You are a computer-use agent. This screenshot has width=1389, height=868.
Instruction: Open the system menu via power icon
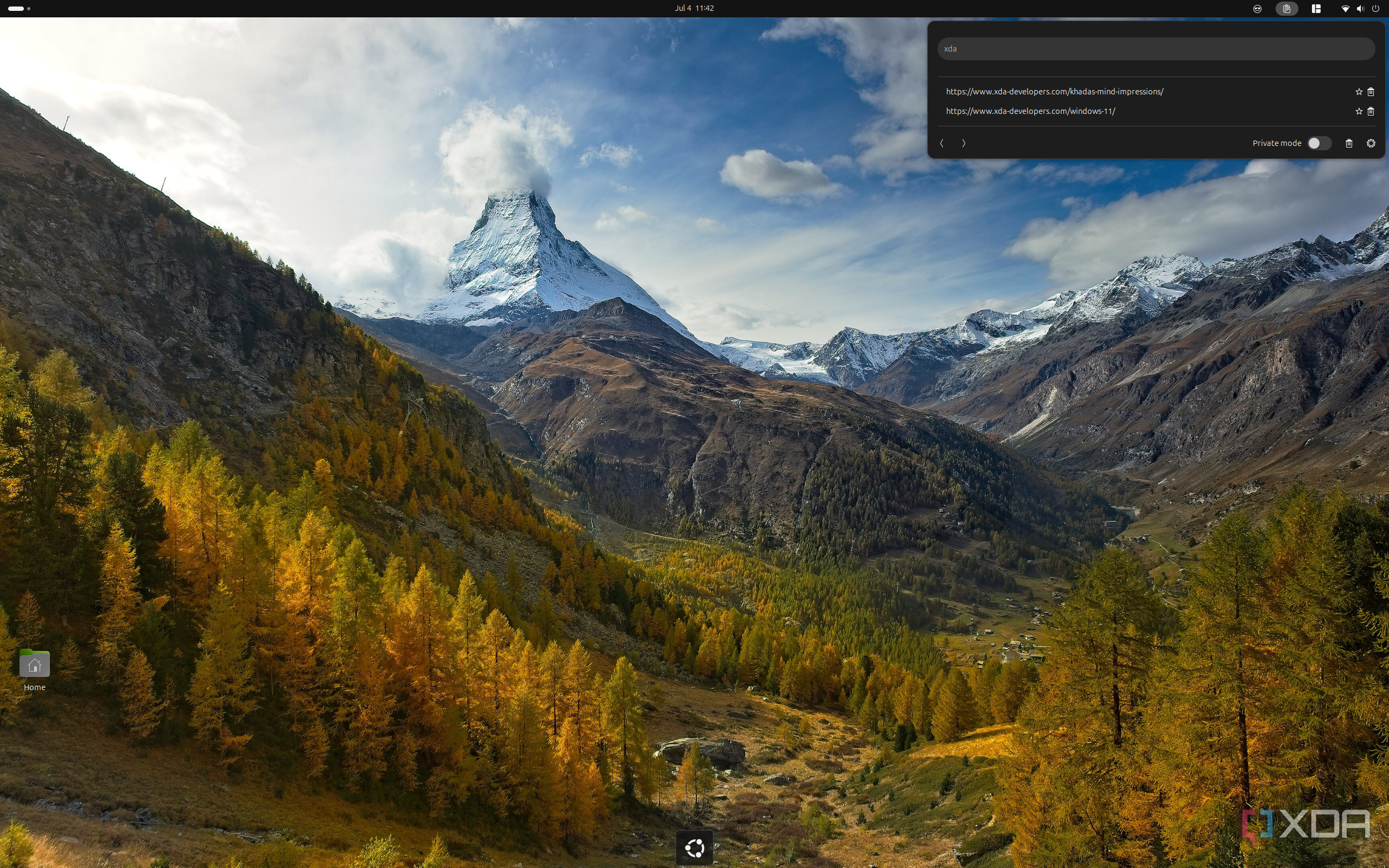coord(1376,9)
